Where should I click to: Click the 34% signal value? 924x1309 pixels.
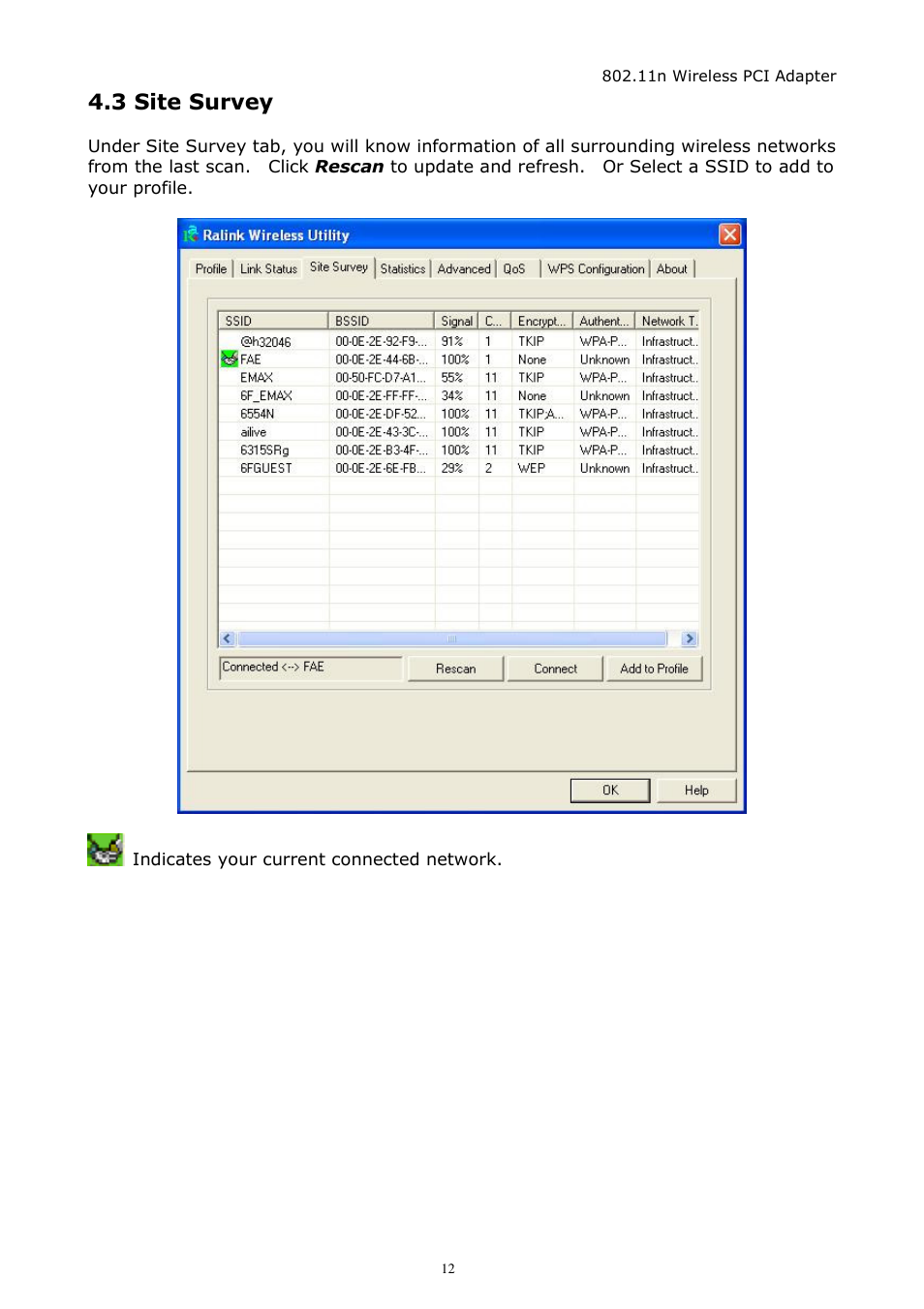coord(452,396)
